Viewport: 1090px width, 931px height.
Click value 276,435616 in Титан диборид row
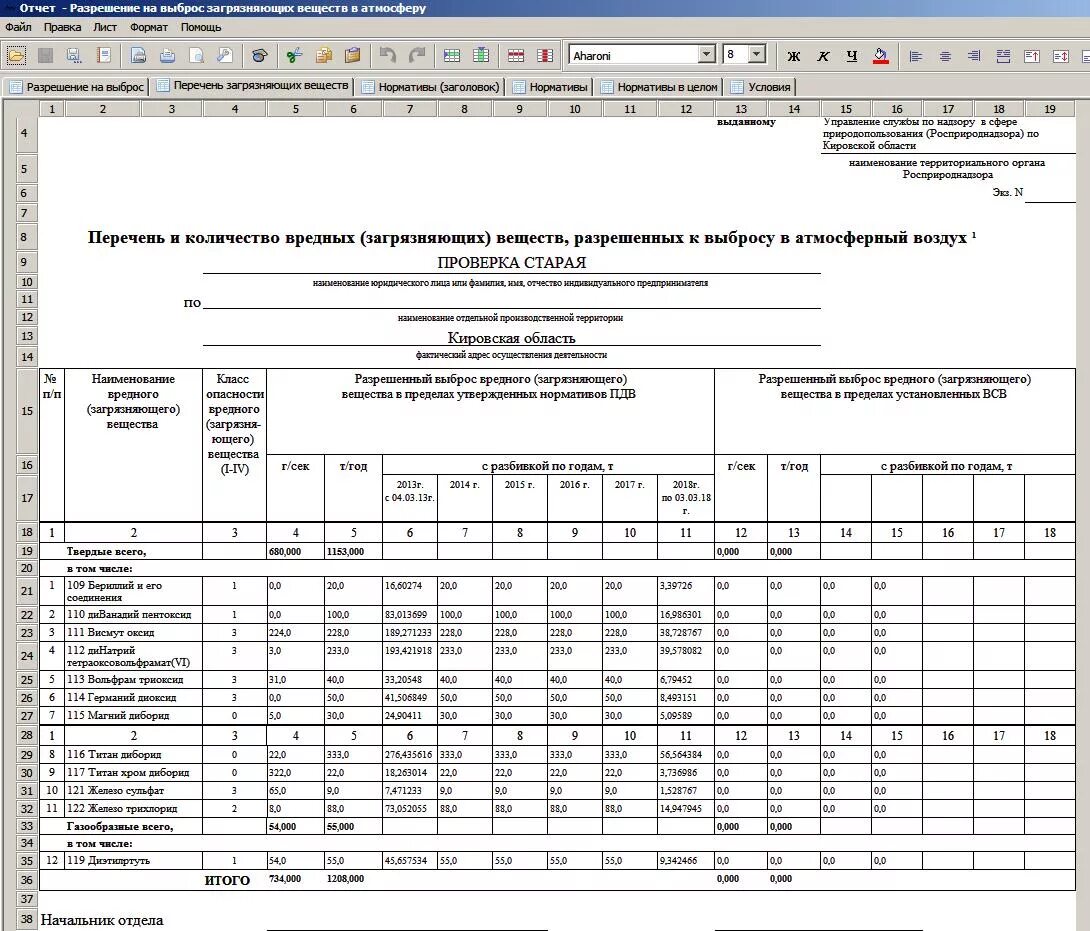pyautogui.click(x=409, y=754)
